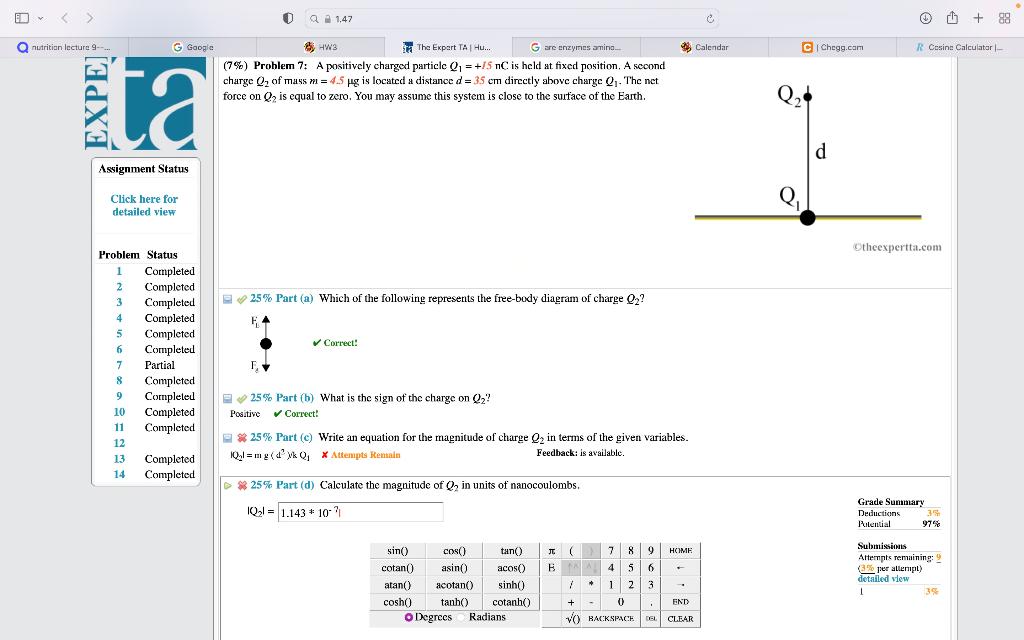
Task: Collapse Part (a) using its blue square icon
Action: click(x=226, y=298)
